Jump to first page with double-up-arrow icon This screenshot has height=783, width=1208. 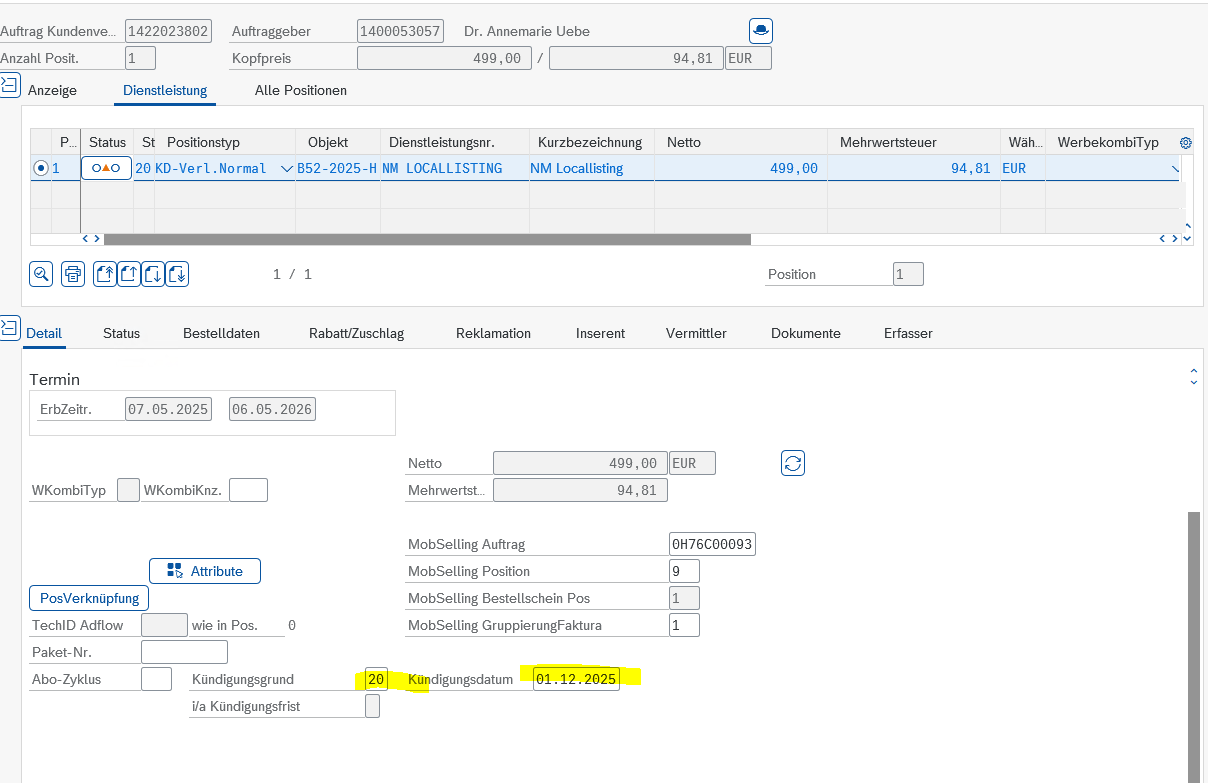tap(105, 274)
